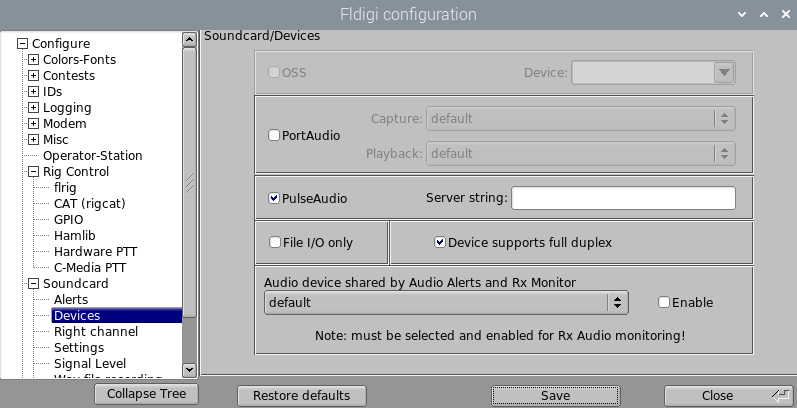
Task: Save the configuration
Action: pyautogui.click(x=555, y=396)
